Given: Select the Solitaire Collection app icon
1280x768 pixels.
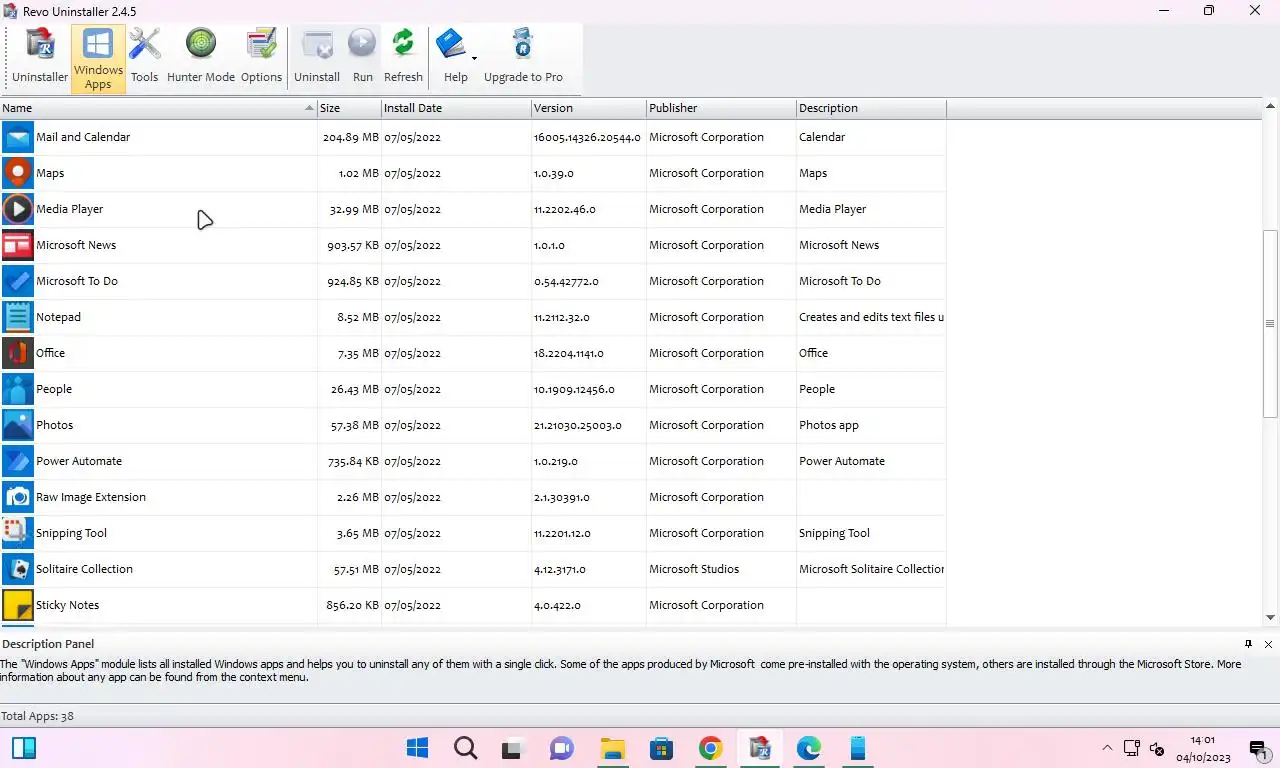Looking at the screenshot, I should (18, 569).
